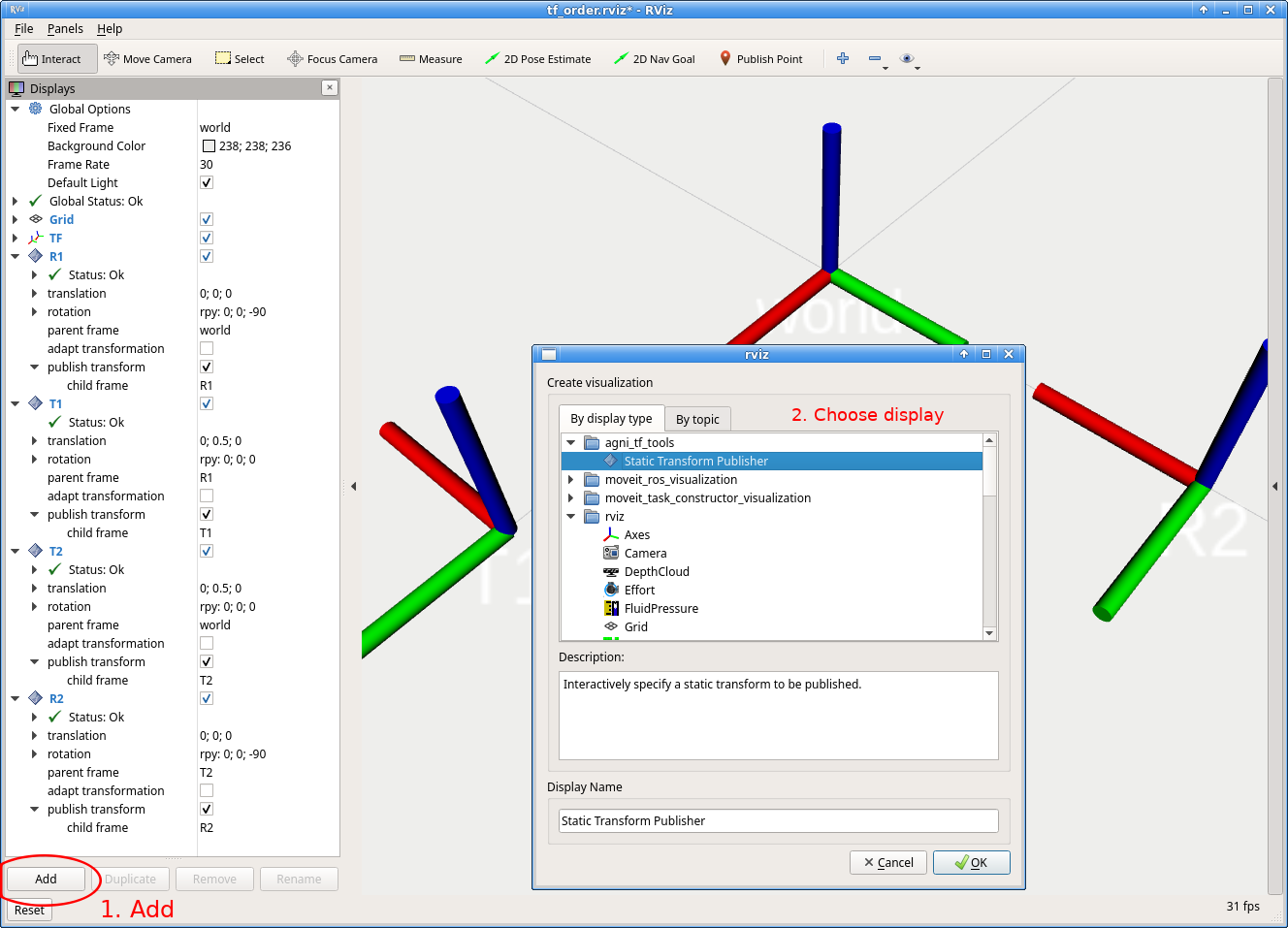Switch to the By topic tab
Viewport: 1288px width, 928px height.
[697, 418]
